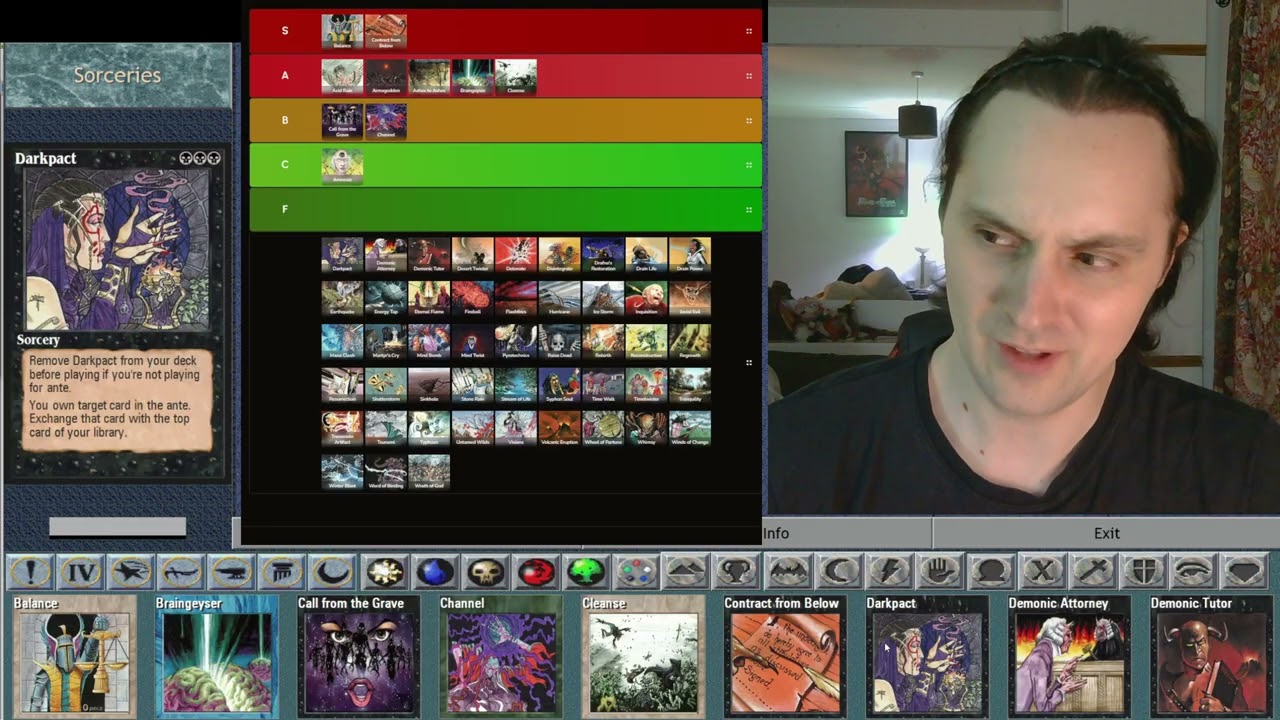1280x720 pixels.
Task: Toggle the black mana skull filter
Action: coord(486,572)
